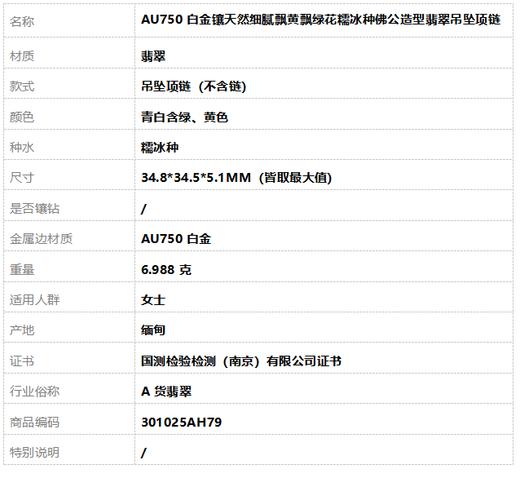Click the 商品编码 label
Viewport: 520px width, 478px height.
coord(34,422)
